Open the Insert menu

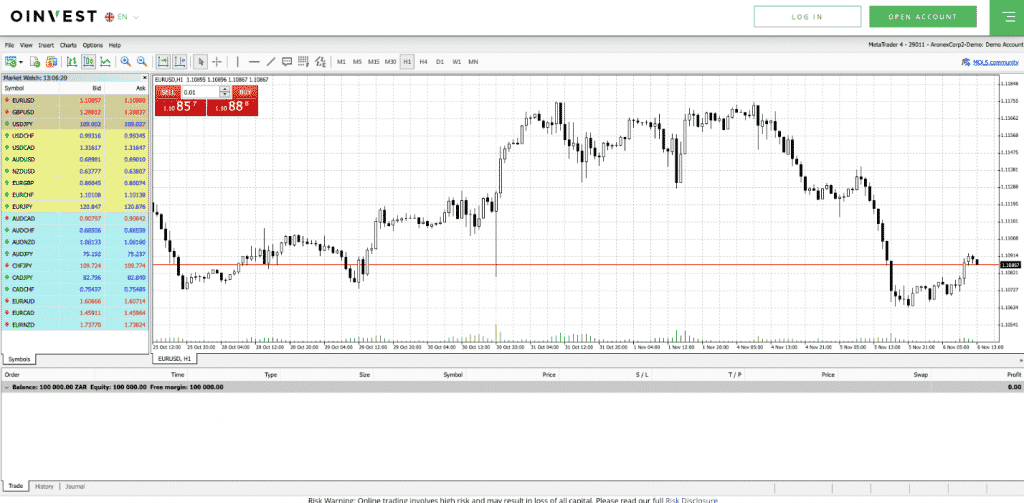pyautogui.click(x=46, y=45)
